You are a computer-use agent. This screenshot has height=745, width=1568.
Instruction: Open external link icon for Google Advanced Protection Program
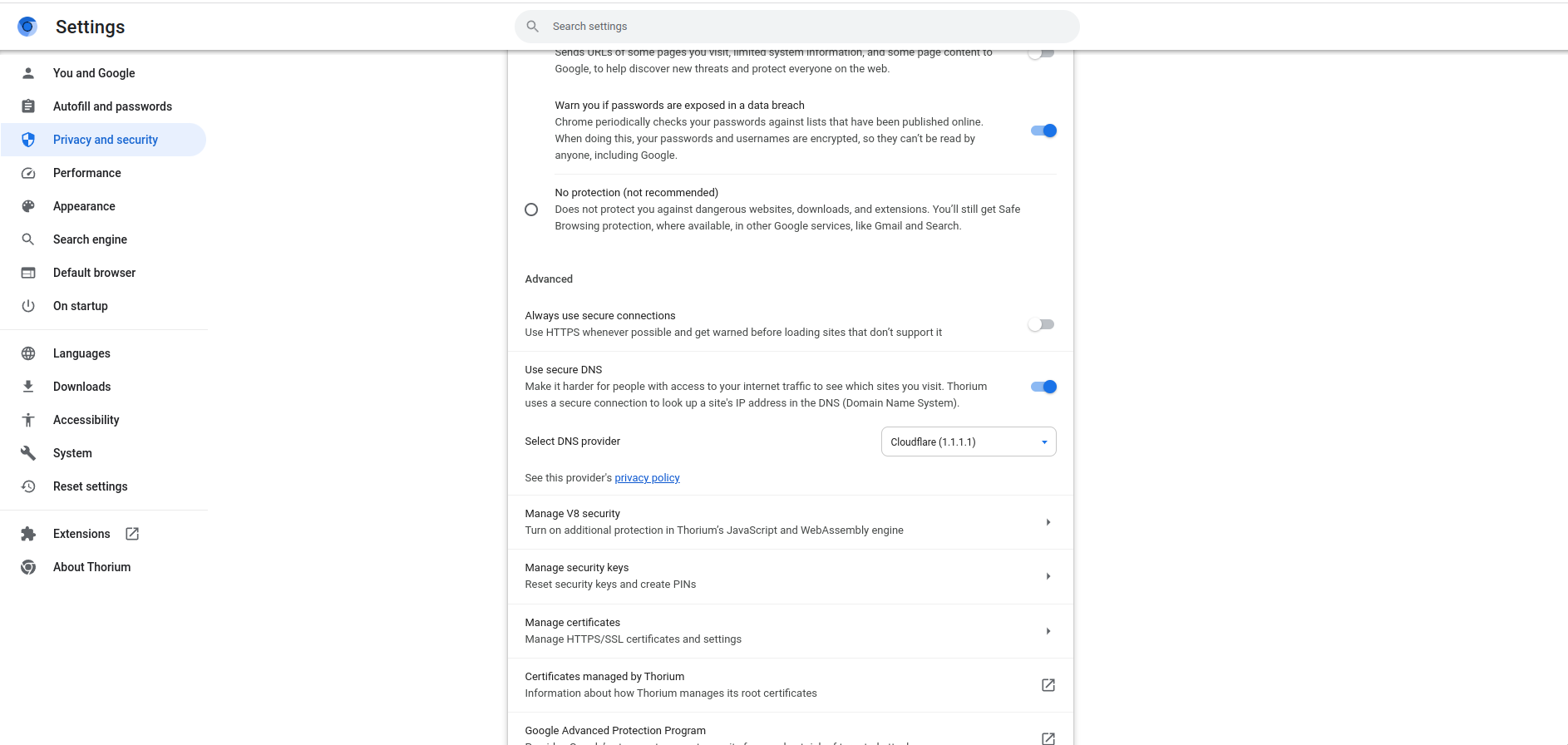(x=1048, y=738)
